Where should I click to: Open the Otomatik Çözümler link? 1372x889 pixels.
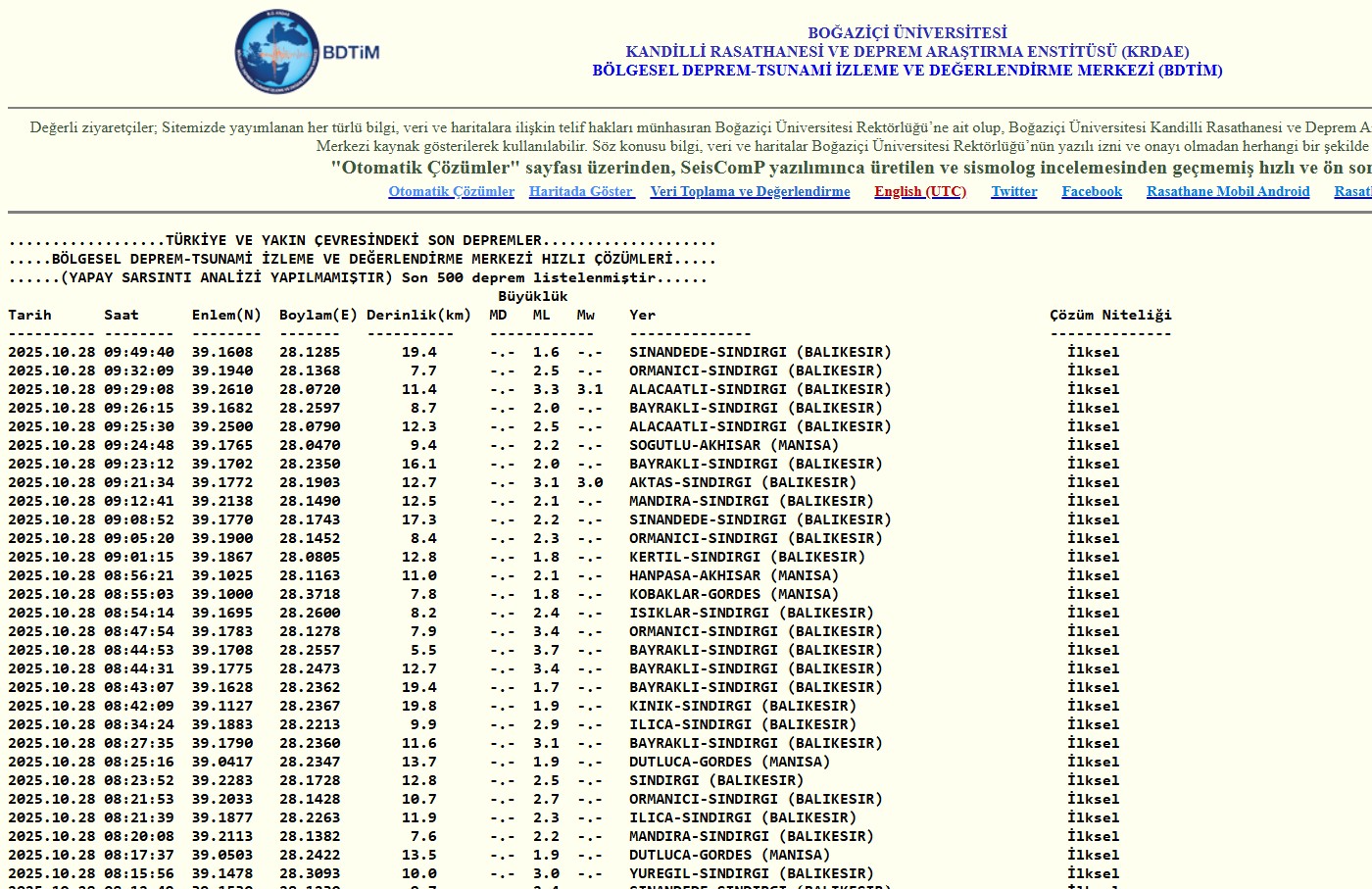pos(451,191)
